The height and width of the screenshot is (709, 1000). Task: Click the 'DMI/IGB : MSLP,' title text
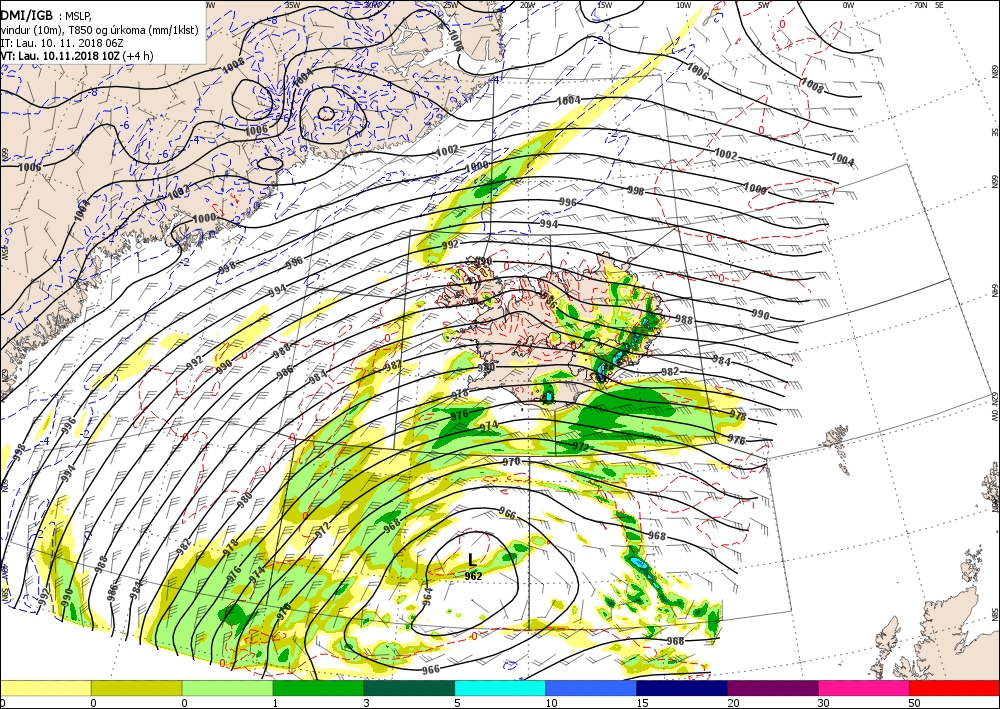pyautogui.click(x=46, y=16)
